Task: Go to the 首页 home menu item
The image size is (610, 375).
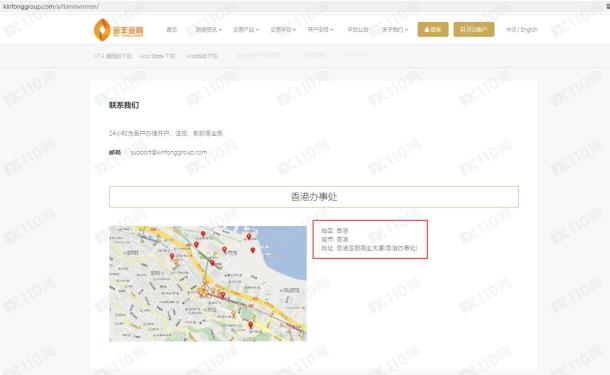Action: (x=172, y=30)
